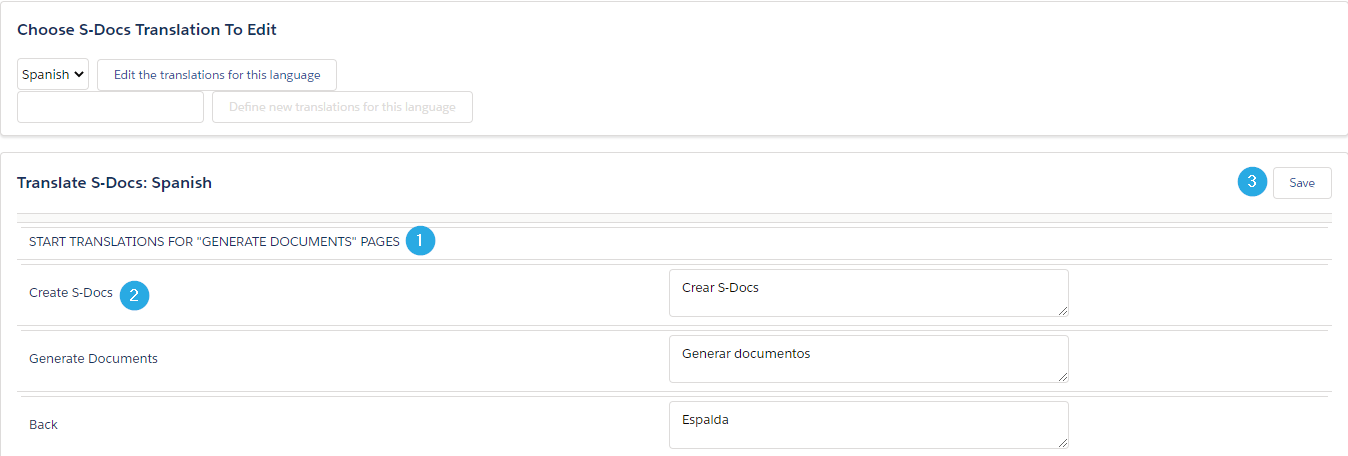The image size is (1348, 456).
Task: Click resize handle of Crear S-Docs textarea
Action: coord(1063,311)
